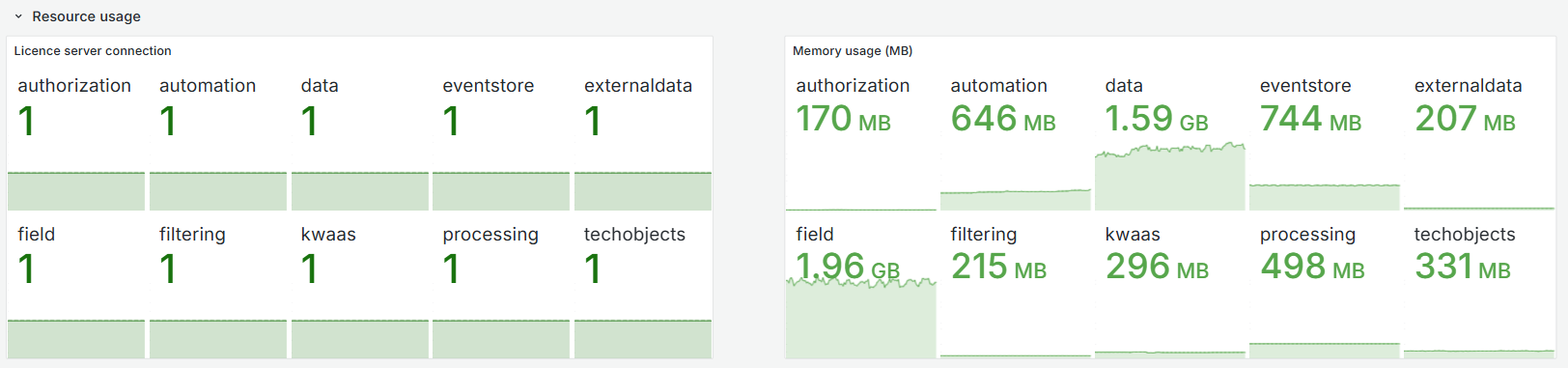Select filtering value in Licence server connection
This screenshot has height=368, width=1568.
(x=168, y=269)
